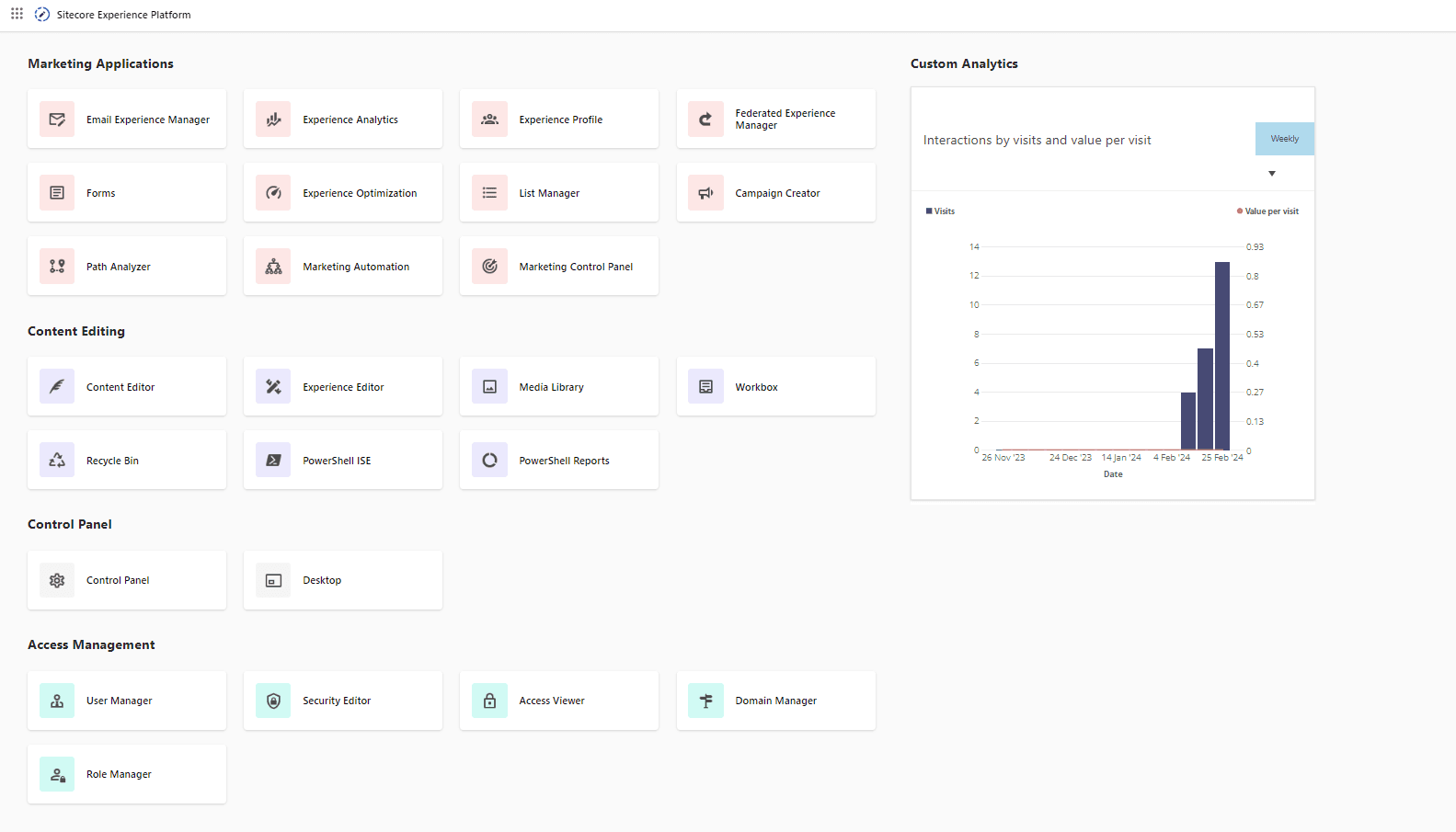Screen dimensions: 1456x832
Task: Open Security Editor shield icon
Action: coord(273,701)
